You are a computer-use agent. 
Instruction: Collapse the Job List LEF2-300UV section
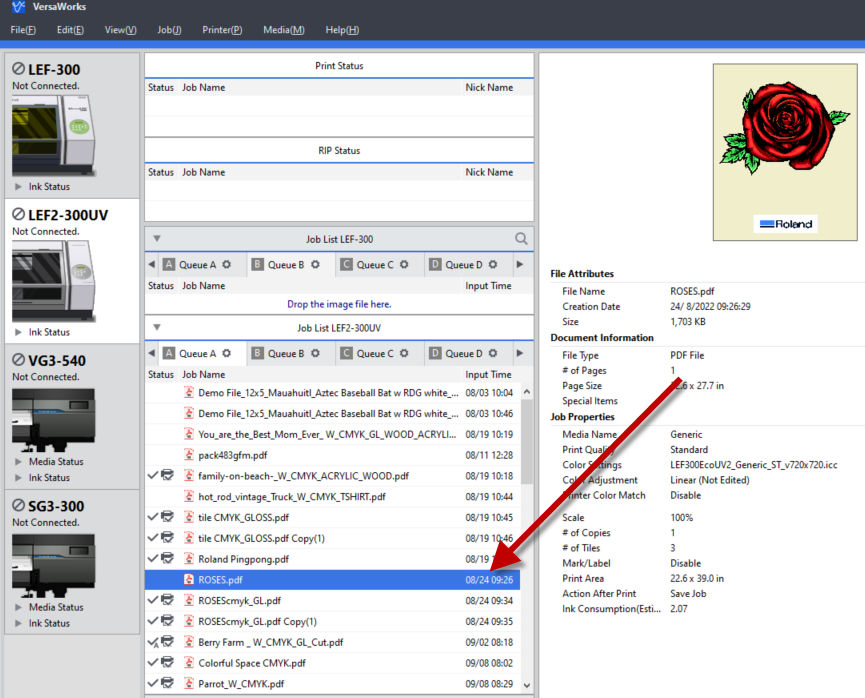point(157,327)
